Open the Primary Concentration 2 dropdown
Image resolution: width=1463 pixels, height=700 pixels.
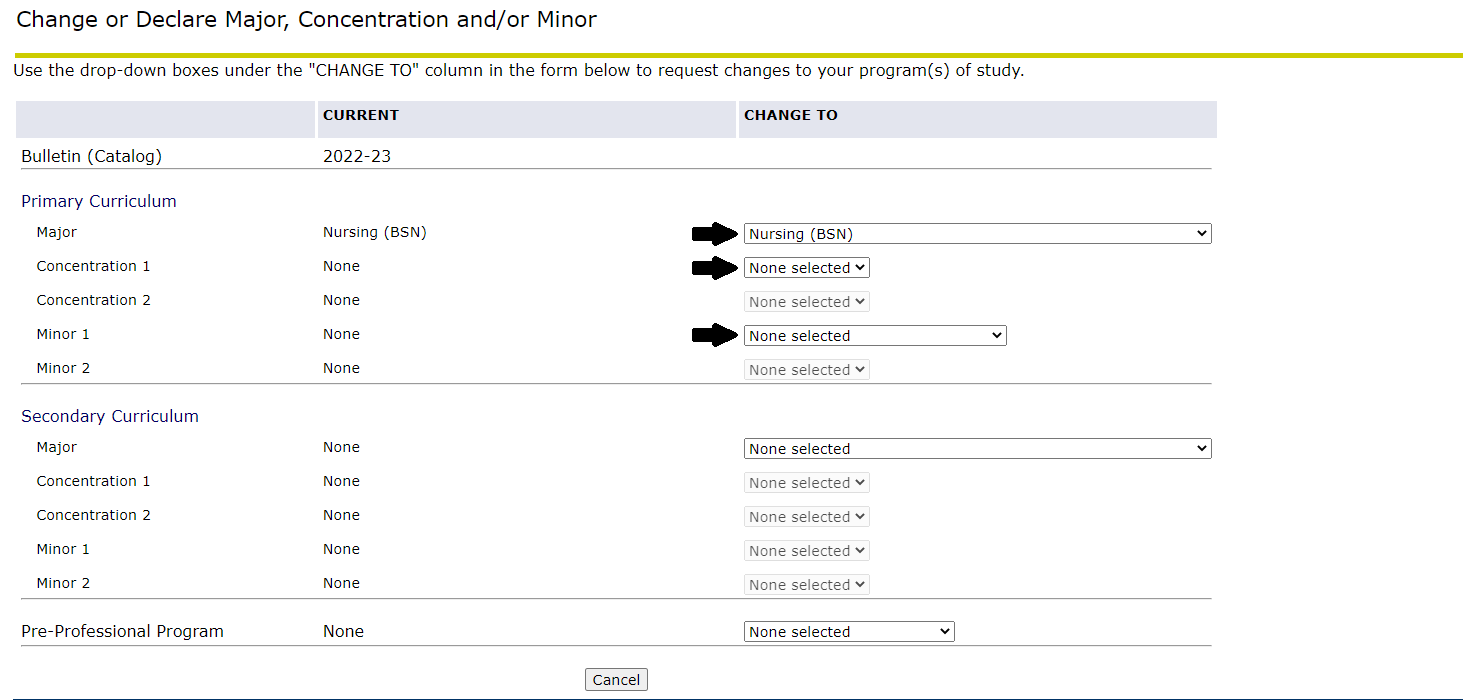(x=806, y=302)
